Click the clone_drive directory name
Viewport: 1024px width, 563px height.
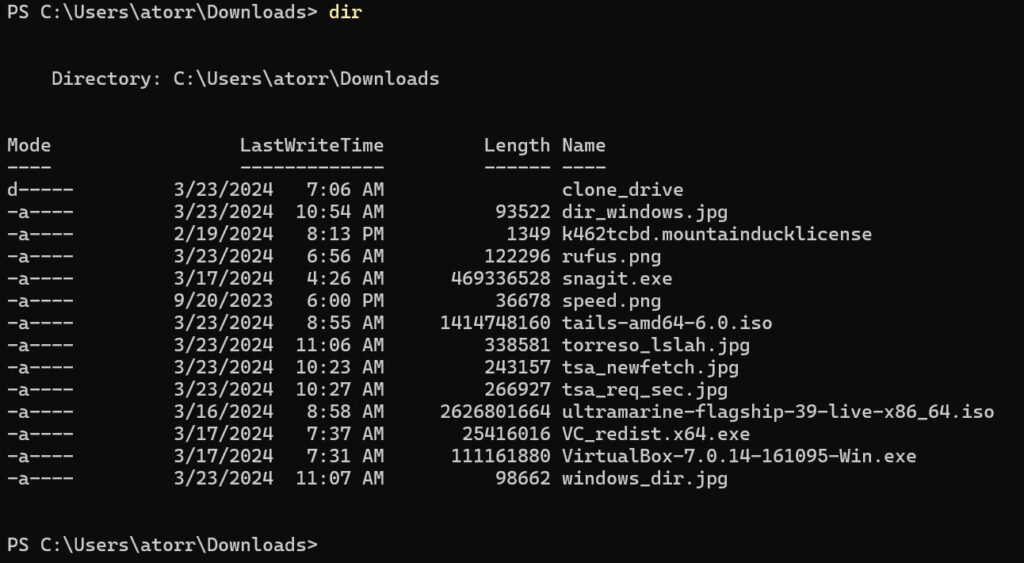tap(622, 189)
